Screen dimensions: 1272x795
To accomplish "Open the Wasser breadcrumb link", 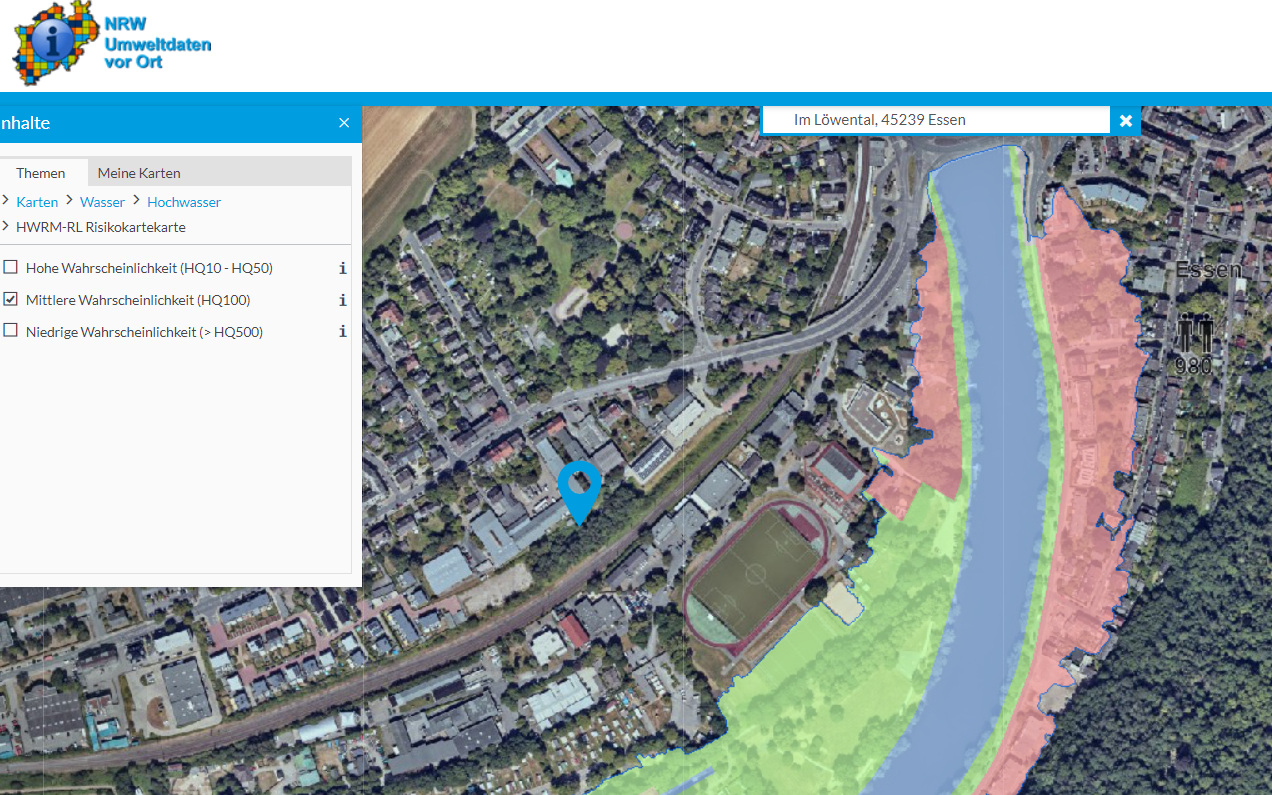I will coord(102,202).
